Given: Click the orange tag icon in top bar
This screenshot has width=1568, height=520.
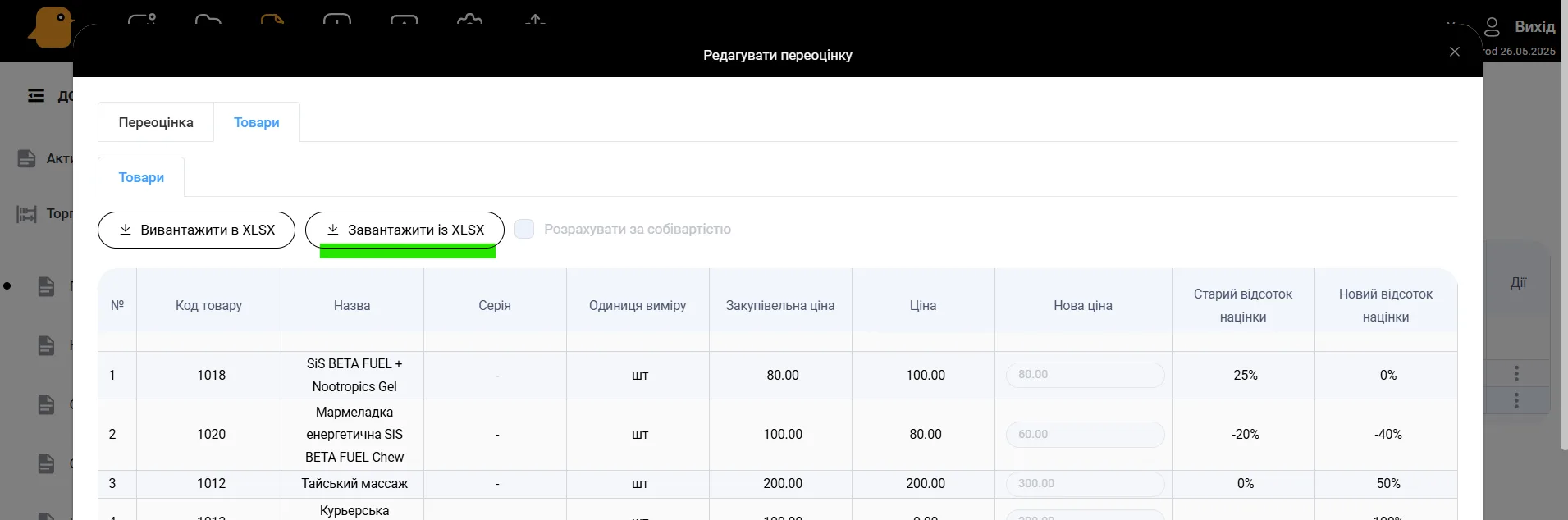Looking at the screenshot, I should (x=272, y=19).
